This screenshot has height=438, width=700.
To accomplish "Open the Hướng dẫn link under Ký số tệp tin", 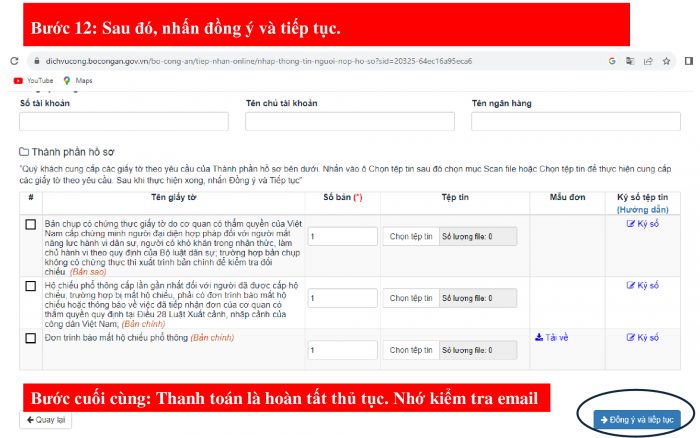I will 643,209.
